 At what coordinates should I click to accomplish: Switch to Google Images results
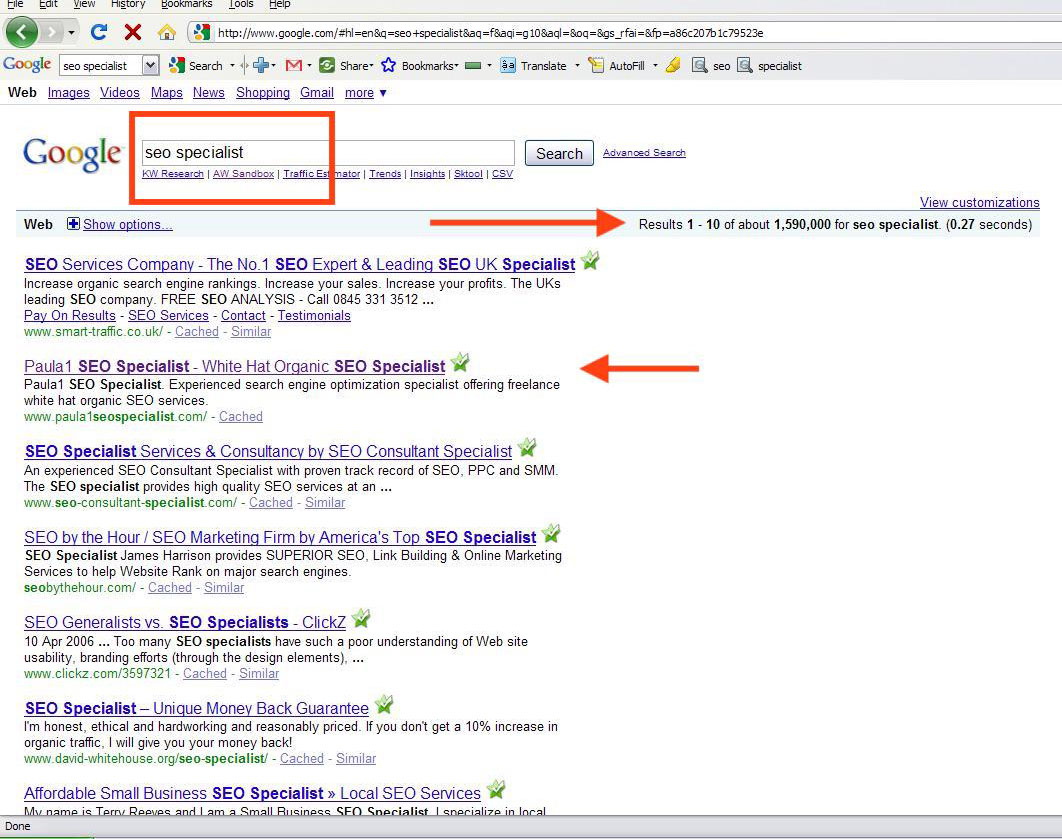(x=68, y=92)
